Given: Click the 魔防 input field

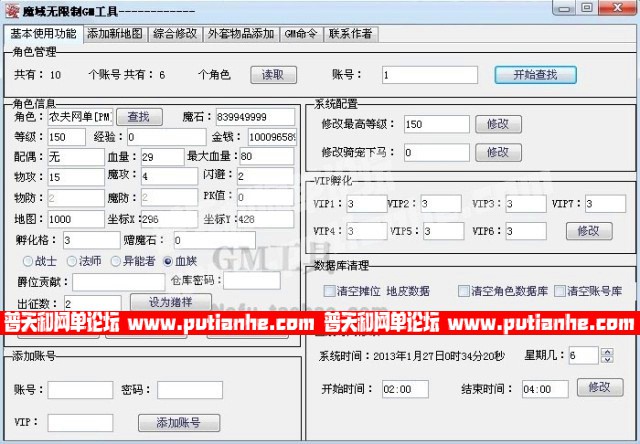Looking at the screenshot, I should (x=169, y=198).
